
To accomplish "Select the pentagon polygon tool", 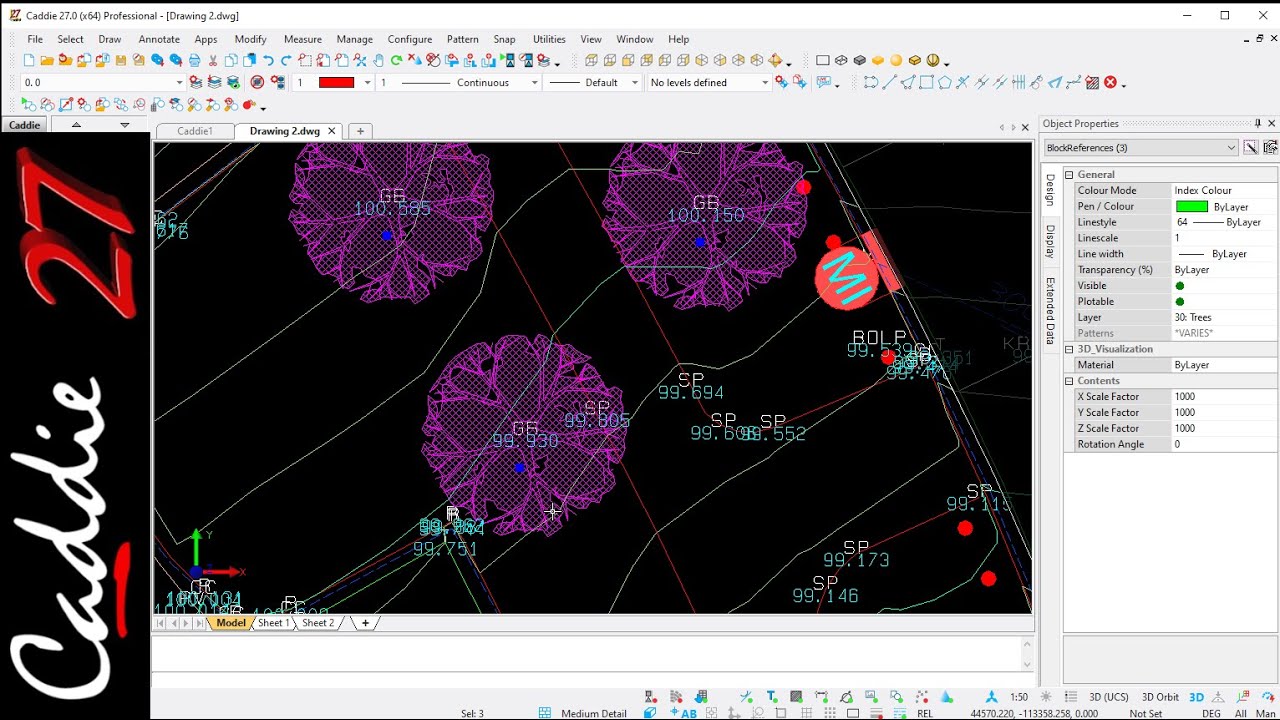I will point(945,83).
